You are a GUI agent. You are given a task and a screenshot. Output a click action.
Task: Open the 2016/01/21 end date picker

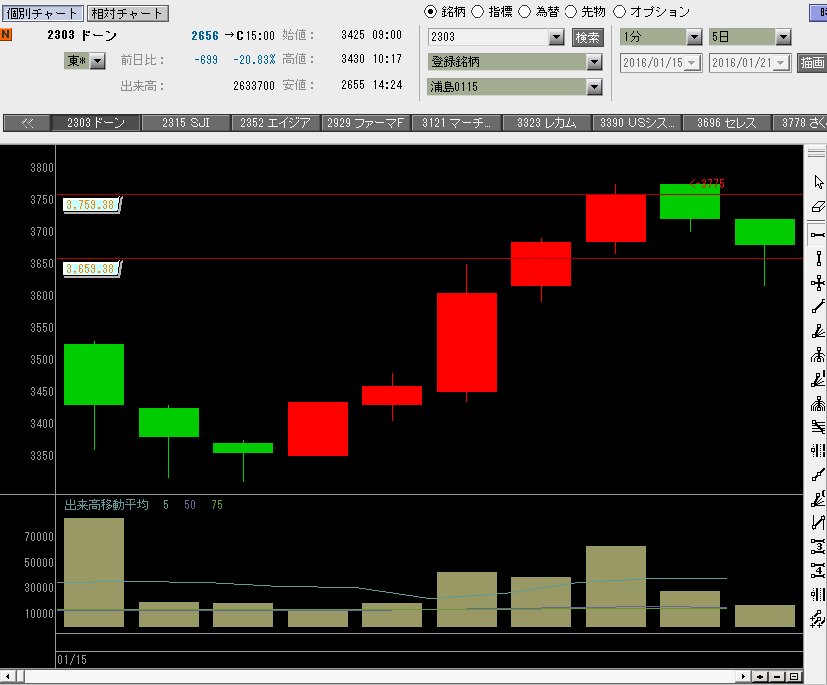pos(781,63)
